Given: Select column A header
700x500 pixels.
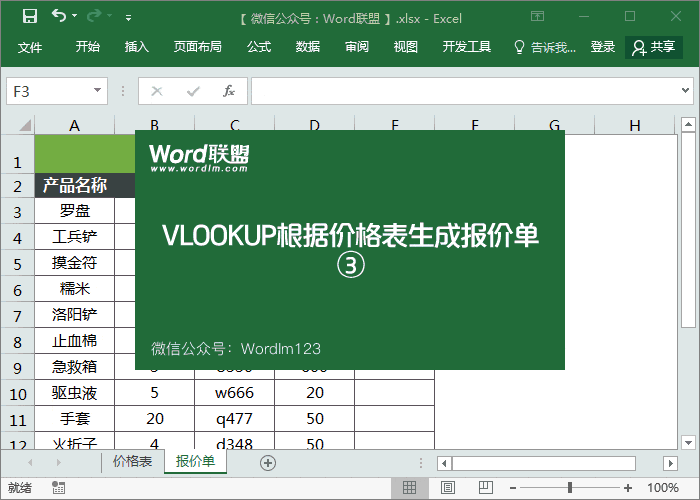Looking at the screenshot, I should (x=75, y=125).
